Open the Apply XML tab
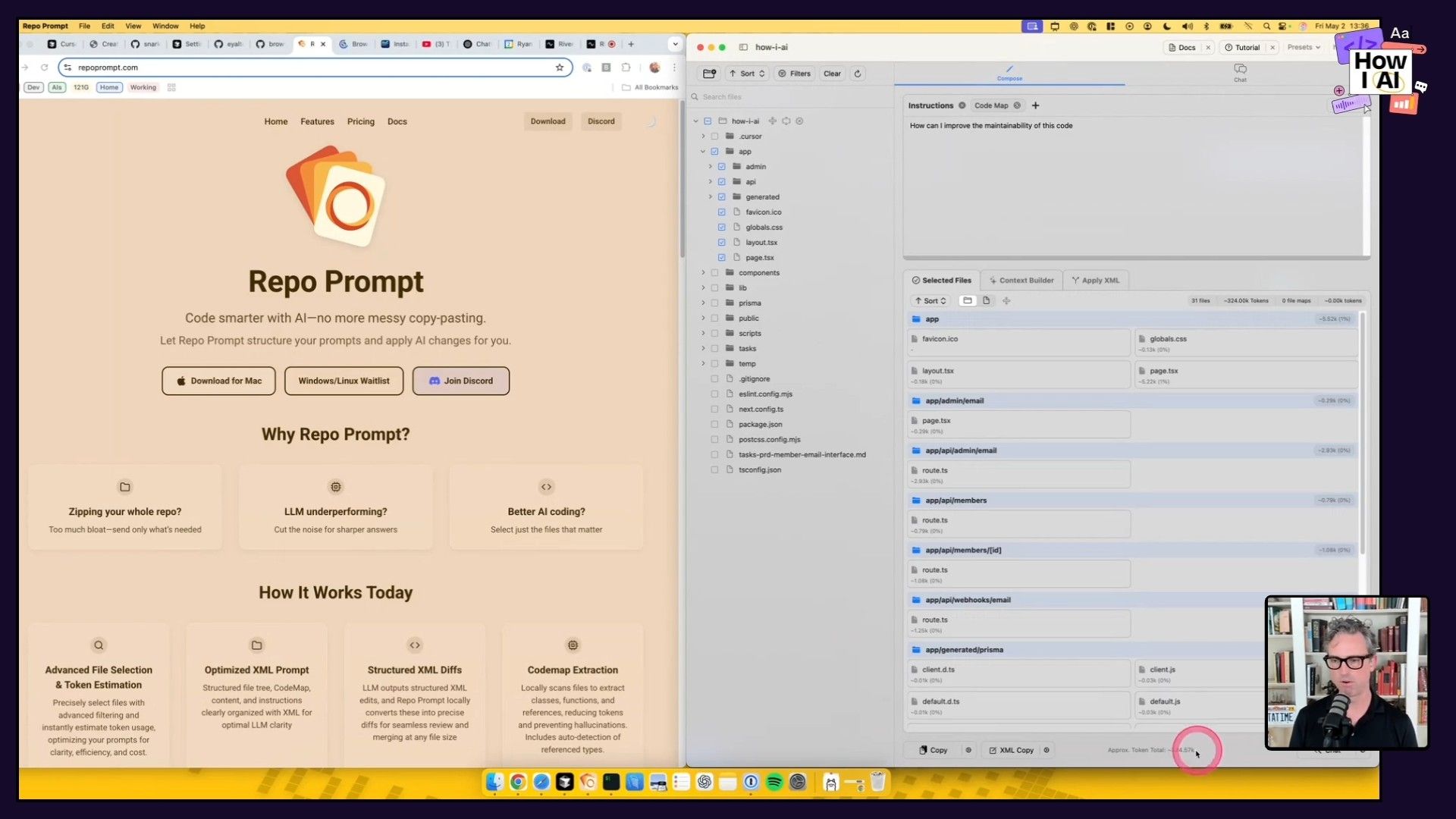The width and height of the screenshot is (1456, 819). click(1095, 281)
